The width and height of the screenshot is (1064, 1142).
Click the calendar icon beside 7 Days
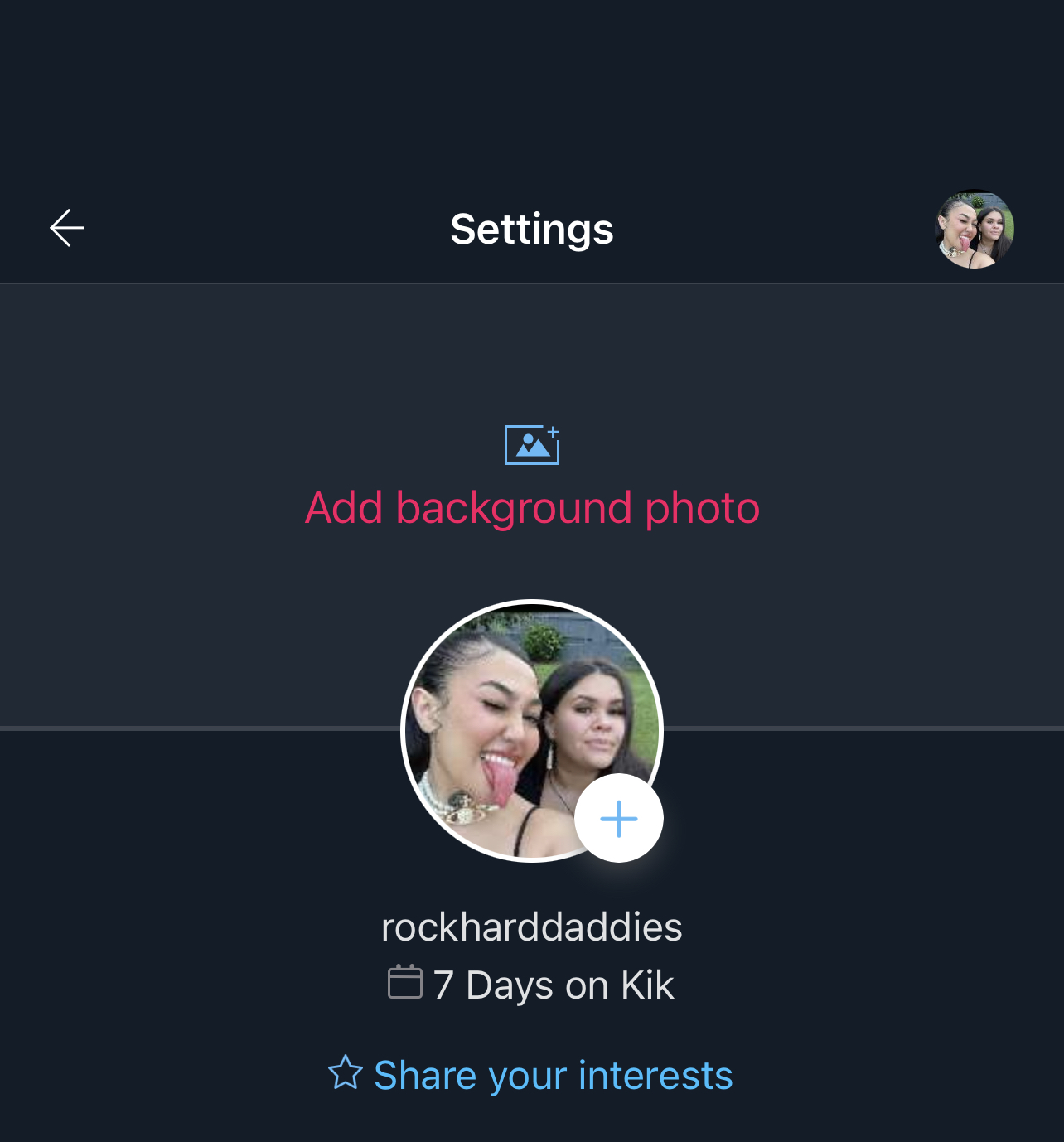point(405,982)
